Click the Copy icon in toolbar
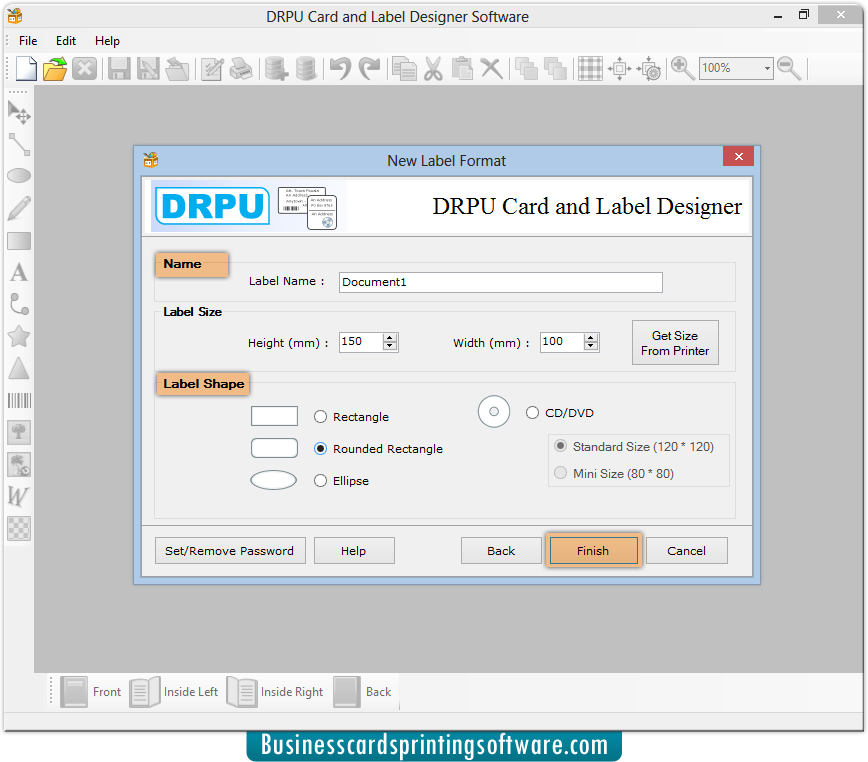This screenshot has height=762, width=868. (404, 69)
